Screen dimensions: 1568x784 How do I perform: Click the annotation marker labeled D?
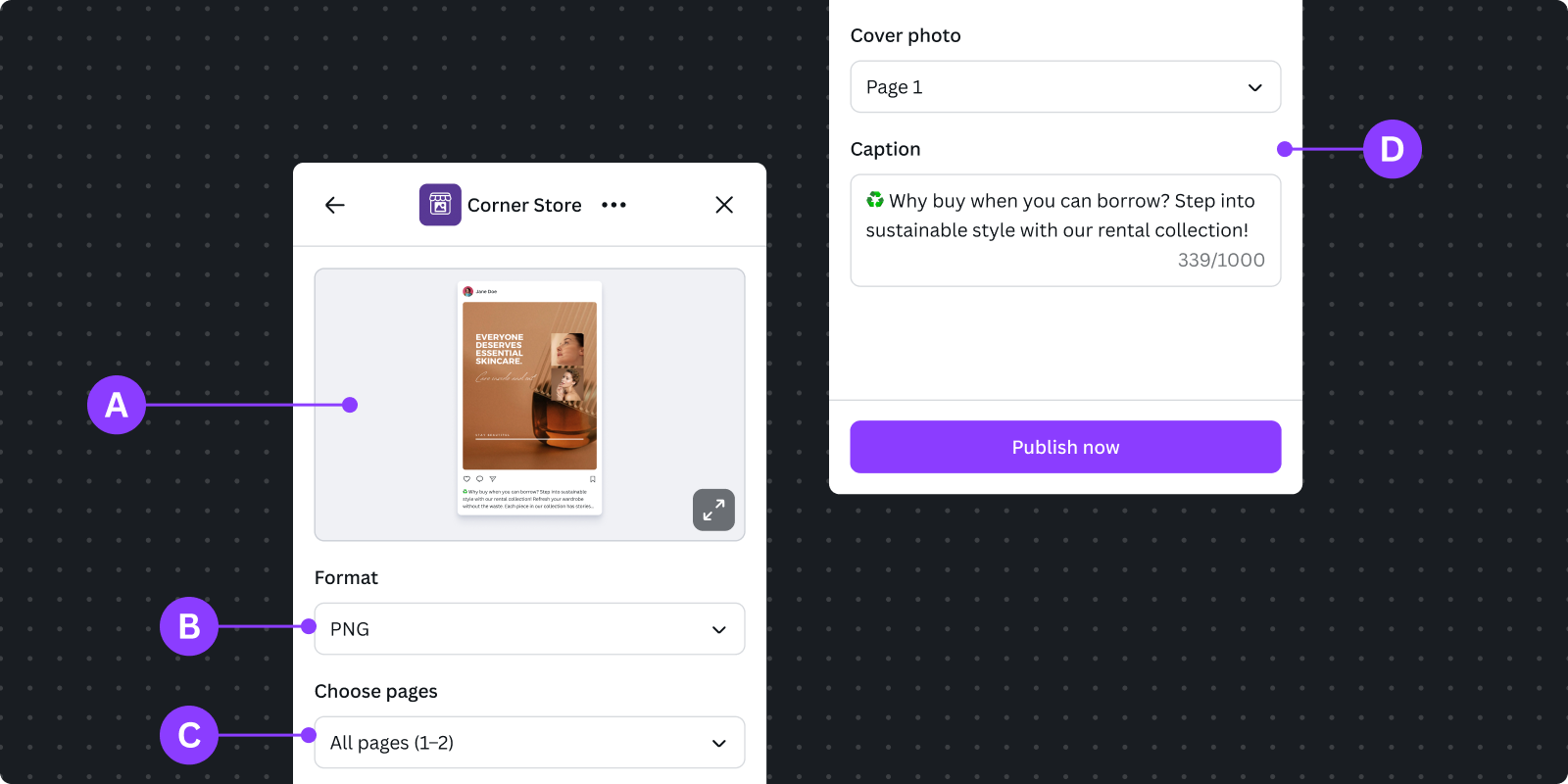[1392, 149]
